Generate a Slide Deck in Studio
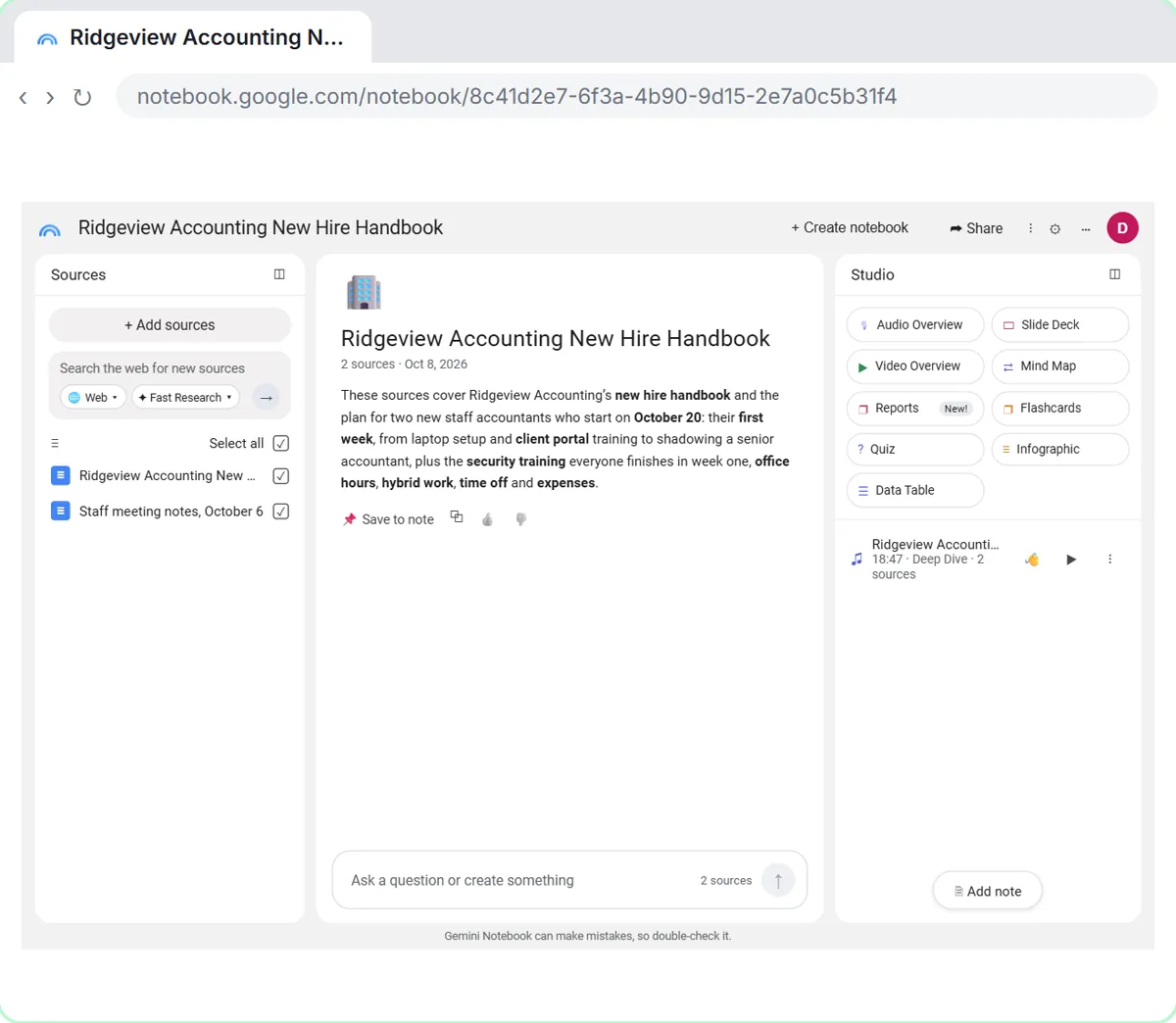Screen dimensions: 1176x1023 click(1060, 325)
